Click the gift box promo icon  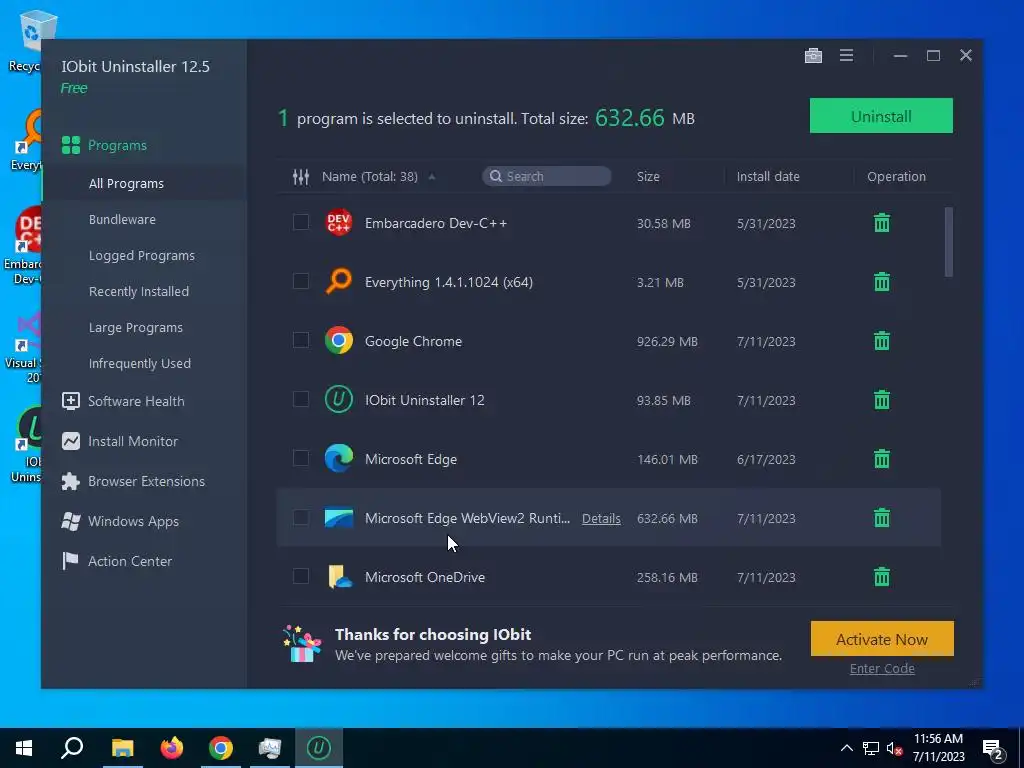[302, 644]
